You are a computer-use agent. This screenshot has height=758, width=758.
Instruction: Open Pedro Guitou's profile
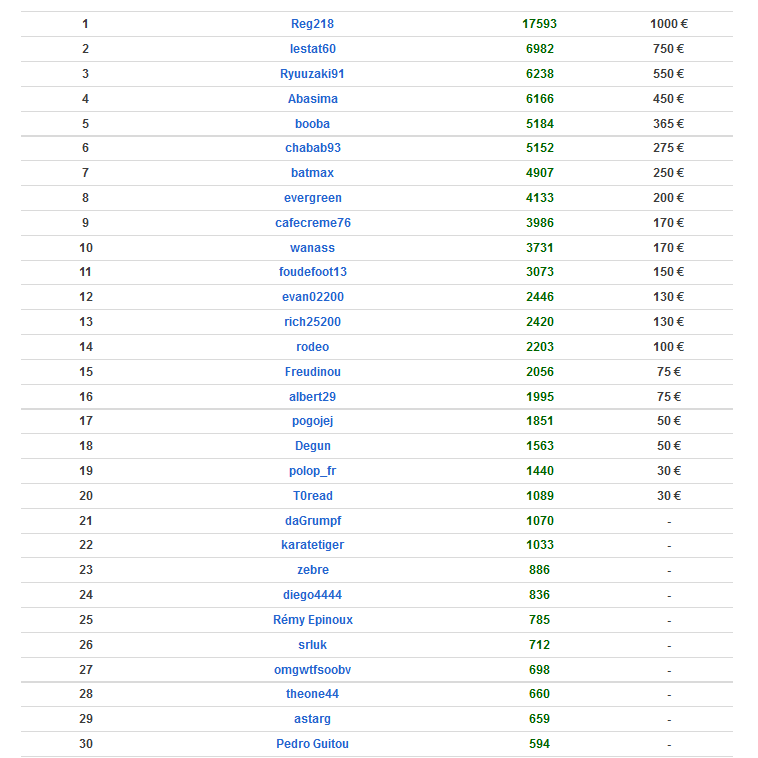312,744
